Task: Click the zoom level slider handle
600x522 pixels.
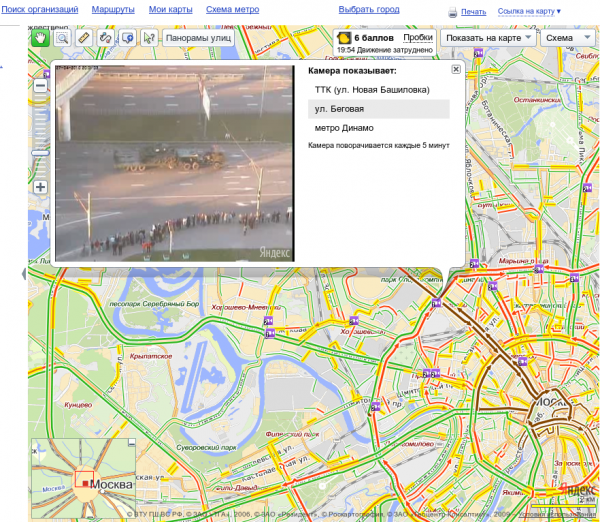Action: tap(41, 152)
